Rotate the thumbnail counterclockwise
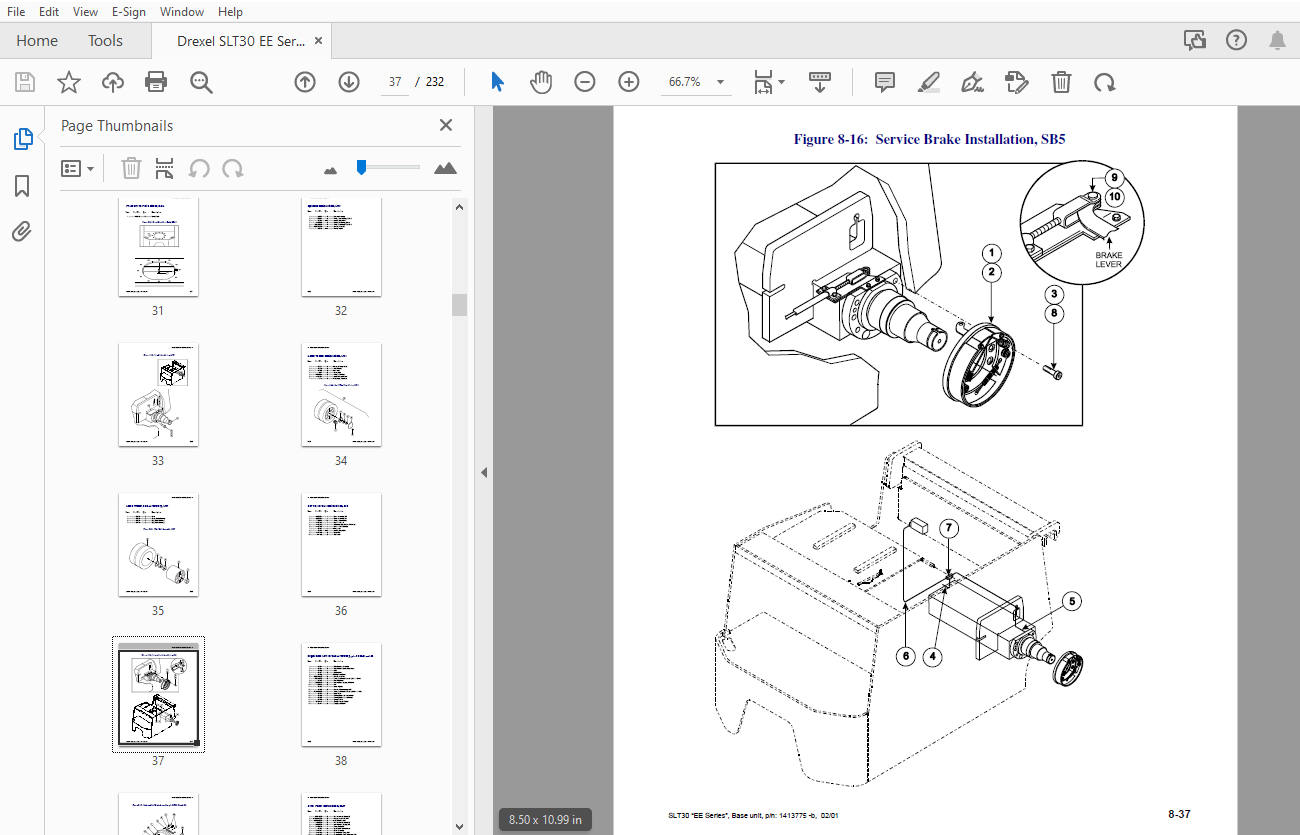This screenshot has height=835, width=1300. (199, 168)
